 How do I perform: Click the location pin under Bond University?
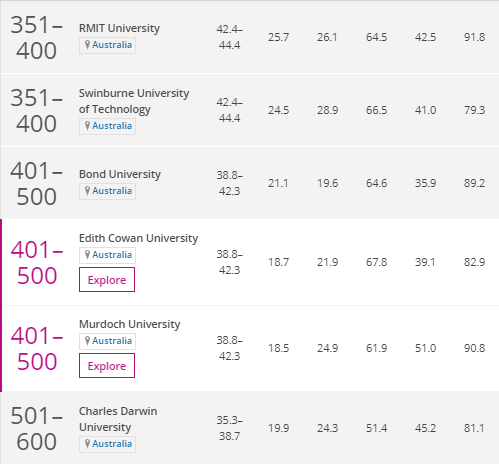pyautogui.click(x=87, y=191)
